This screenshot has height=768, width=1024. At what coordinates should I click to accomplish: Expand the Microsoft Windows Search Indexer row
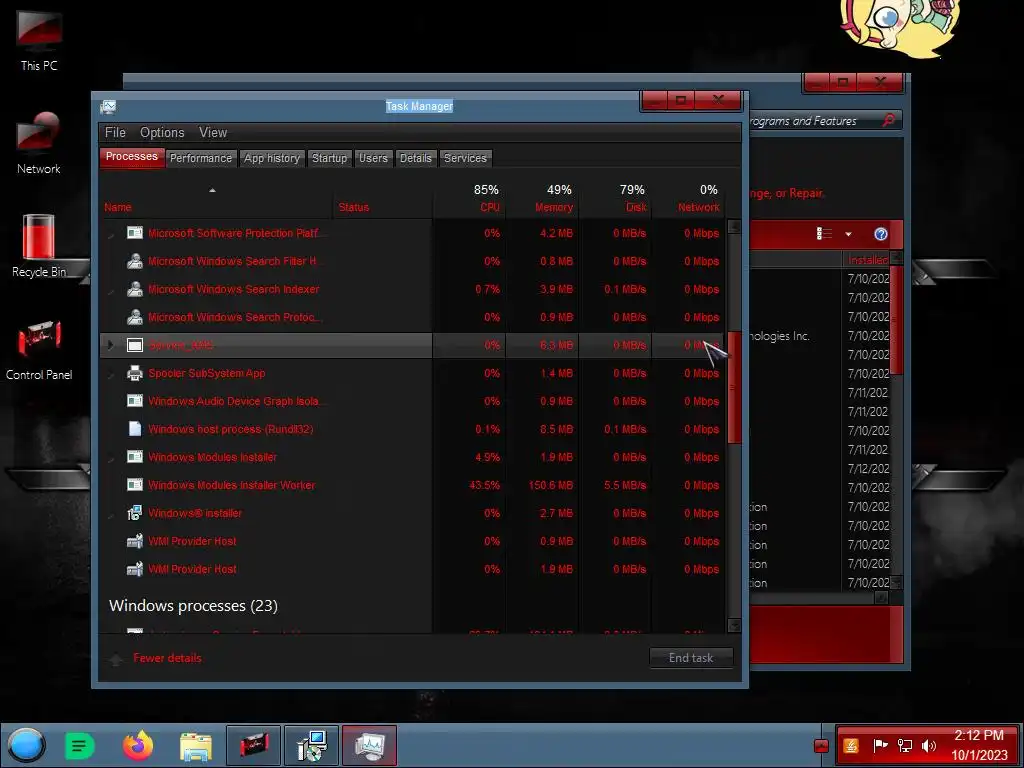tap(111, 290)
